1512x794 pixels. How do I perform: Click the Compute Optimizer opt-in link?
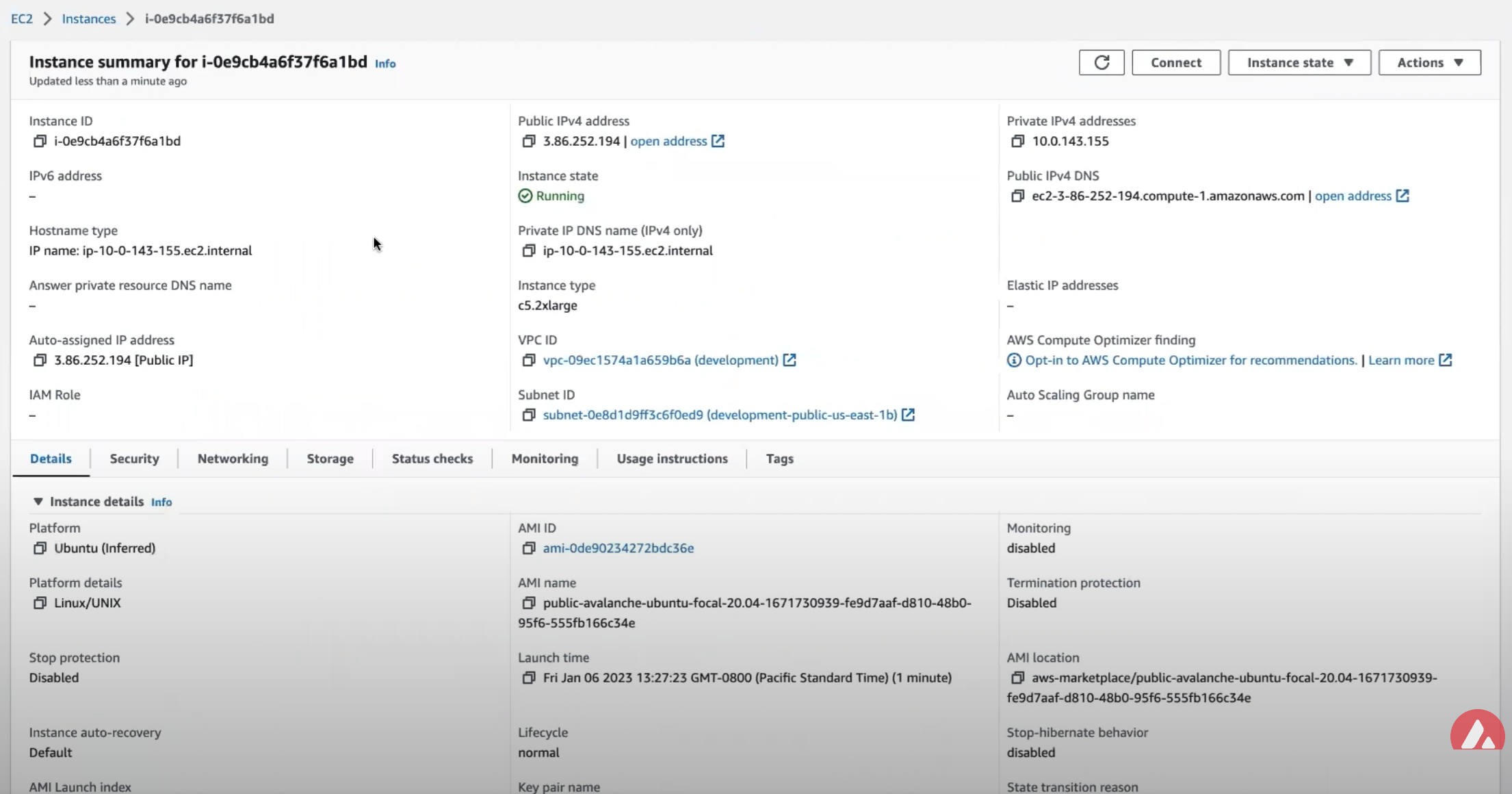pyautogui.click(x=1190, y=360)
